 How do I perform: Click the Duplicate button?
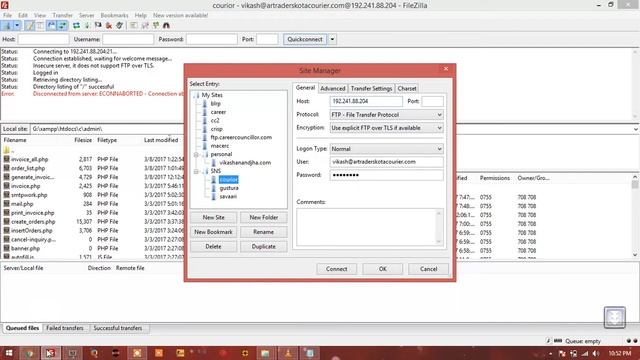pos(264,247)
